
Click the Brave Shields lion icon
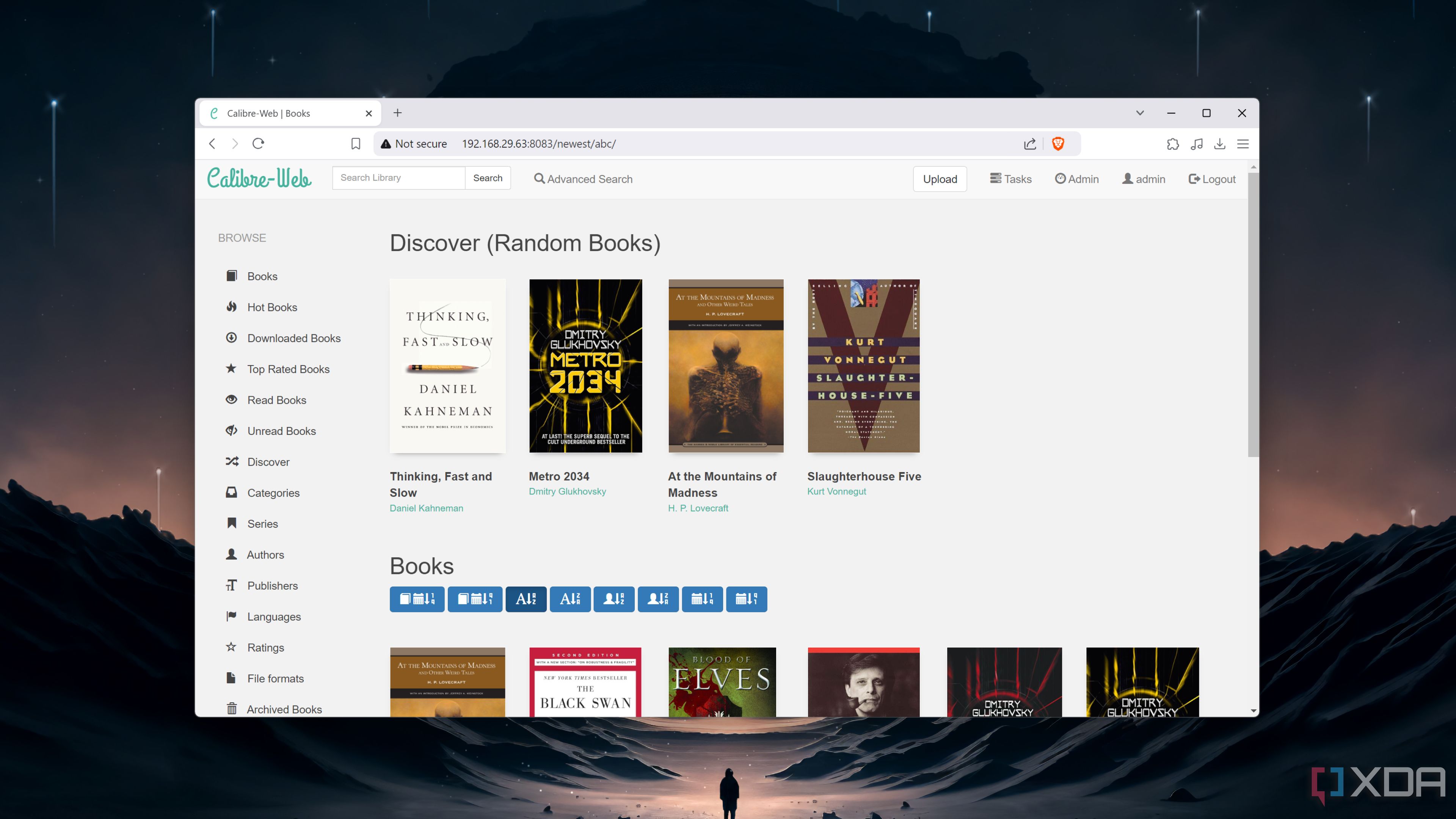1058,144
